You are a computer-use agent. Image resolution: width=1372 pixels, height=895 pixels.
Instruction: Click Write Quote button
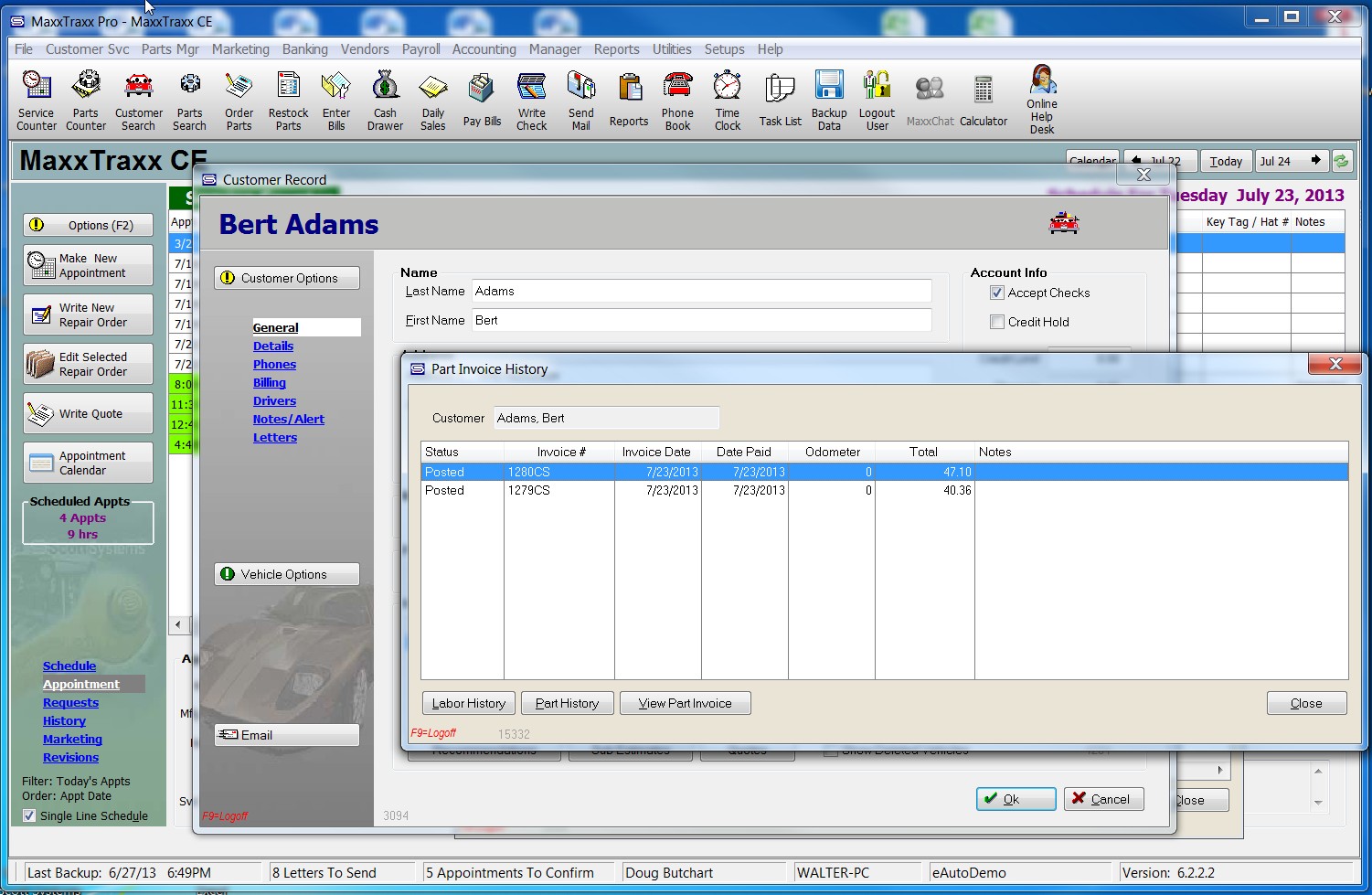click(x=88, y=413)
